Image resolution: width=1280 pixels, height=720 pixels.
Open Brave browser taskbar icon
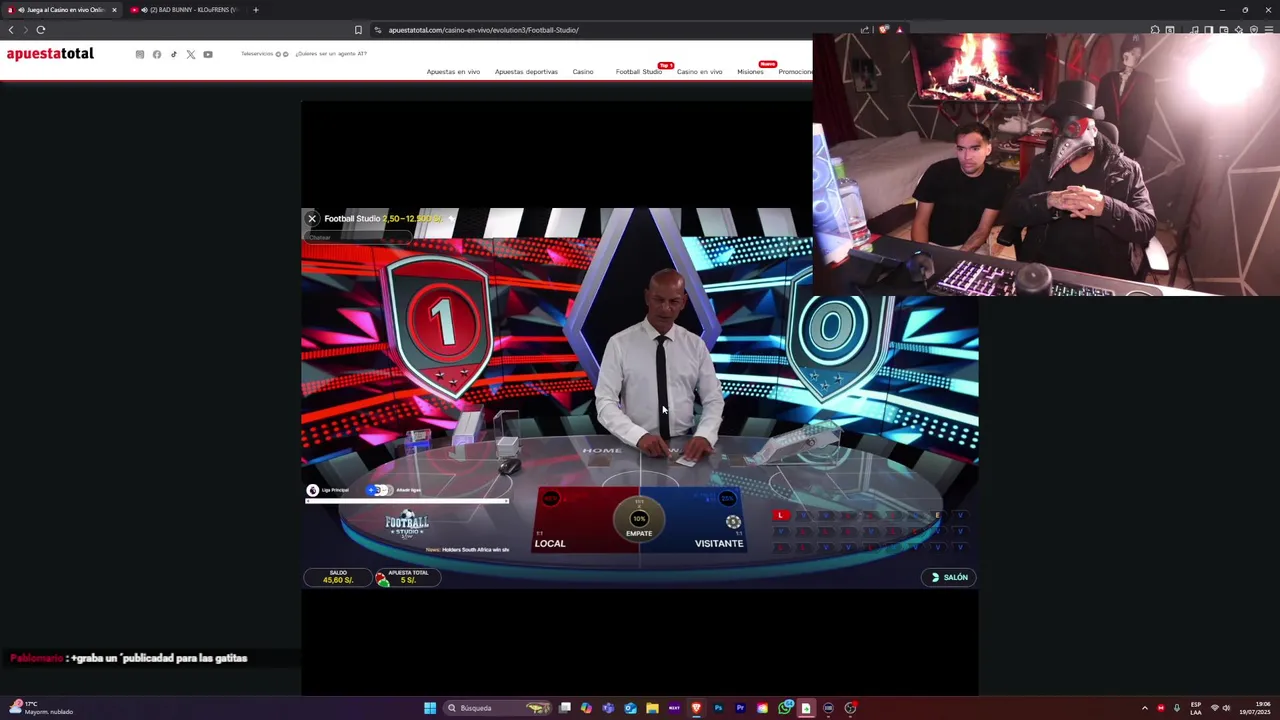tap(696, 708)
